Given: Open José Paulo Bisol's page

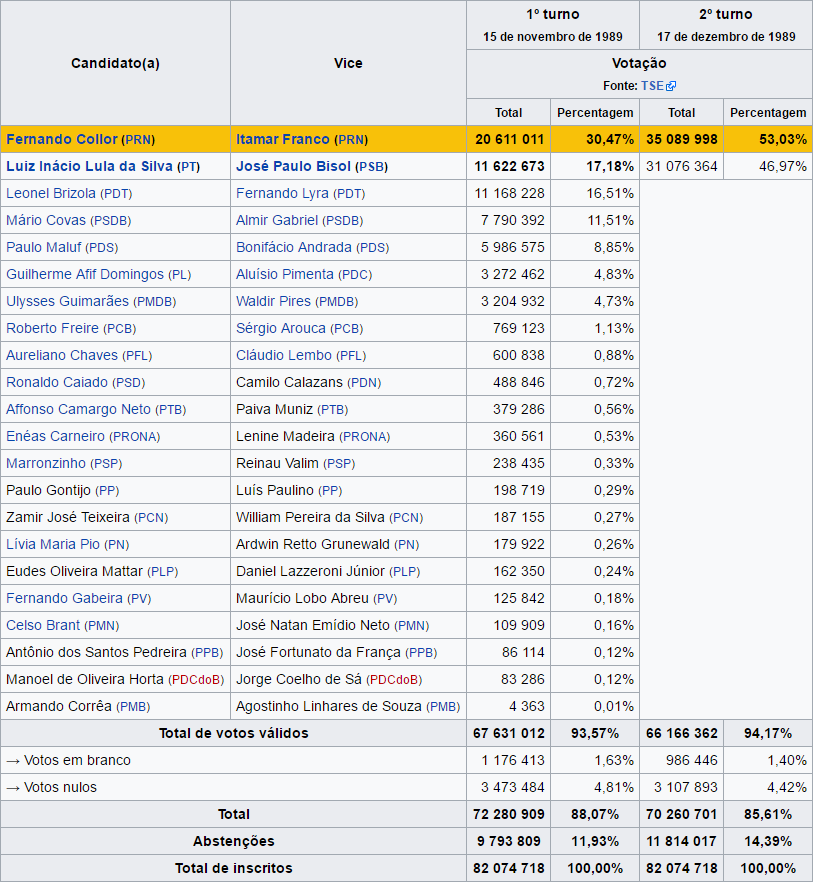Looking at the screenshot, I should point(293,166).
